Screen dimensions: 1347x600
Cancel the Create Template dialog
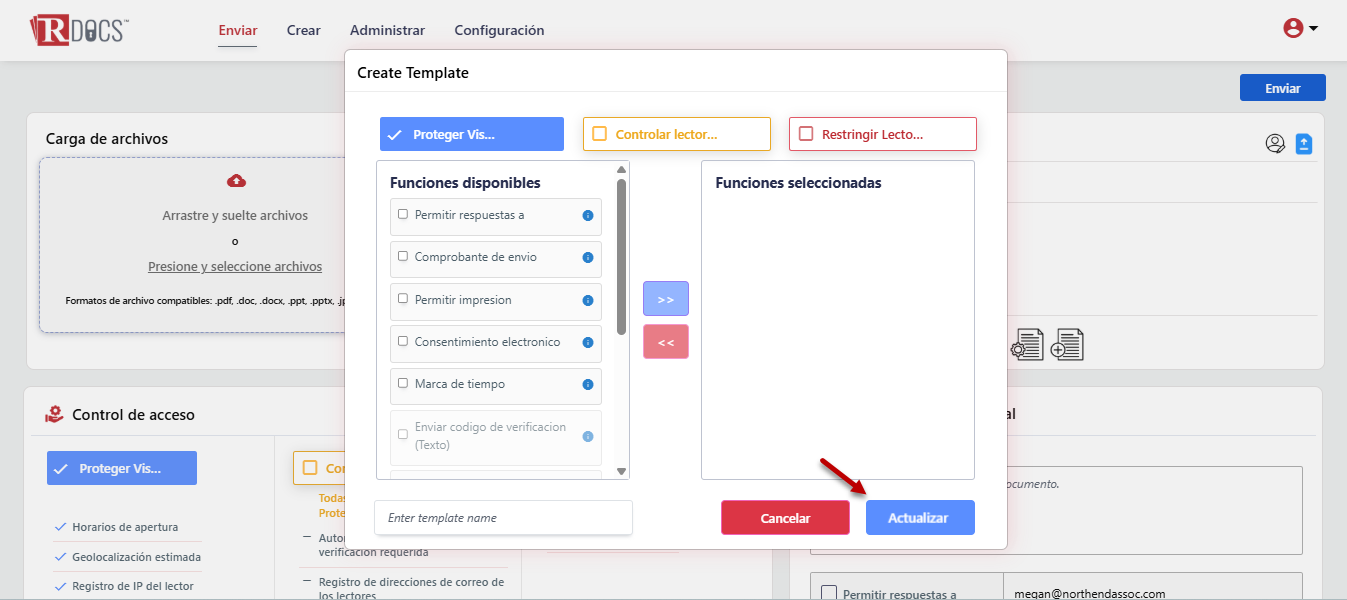[785, 518]
